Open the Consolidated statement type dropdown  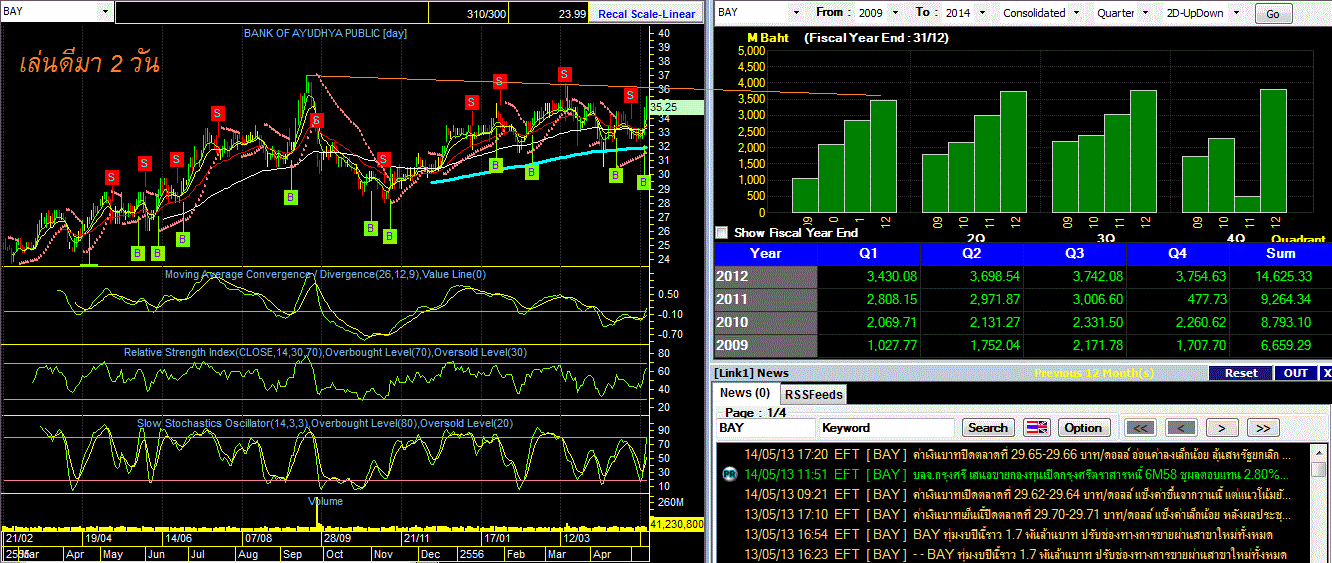click(x=1075, y=12)
